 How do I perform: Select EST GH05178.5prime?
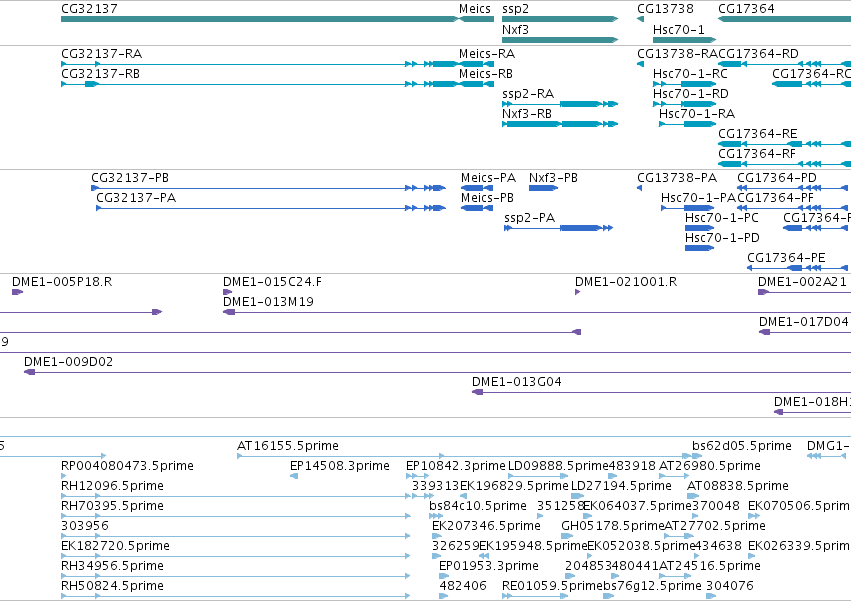567,536
